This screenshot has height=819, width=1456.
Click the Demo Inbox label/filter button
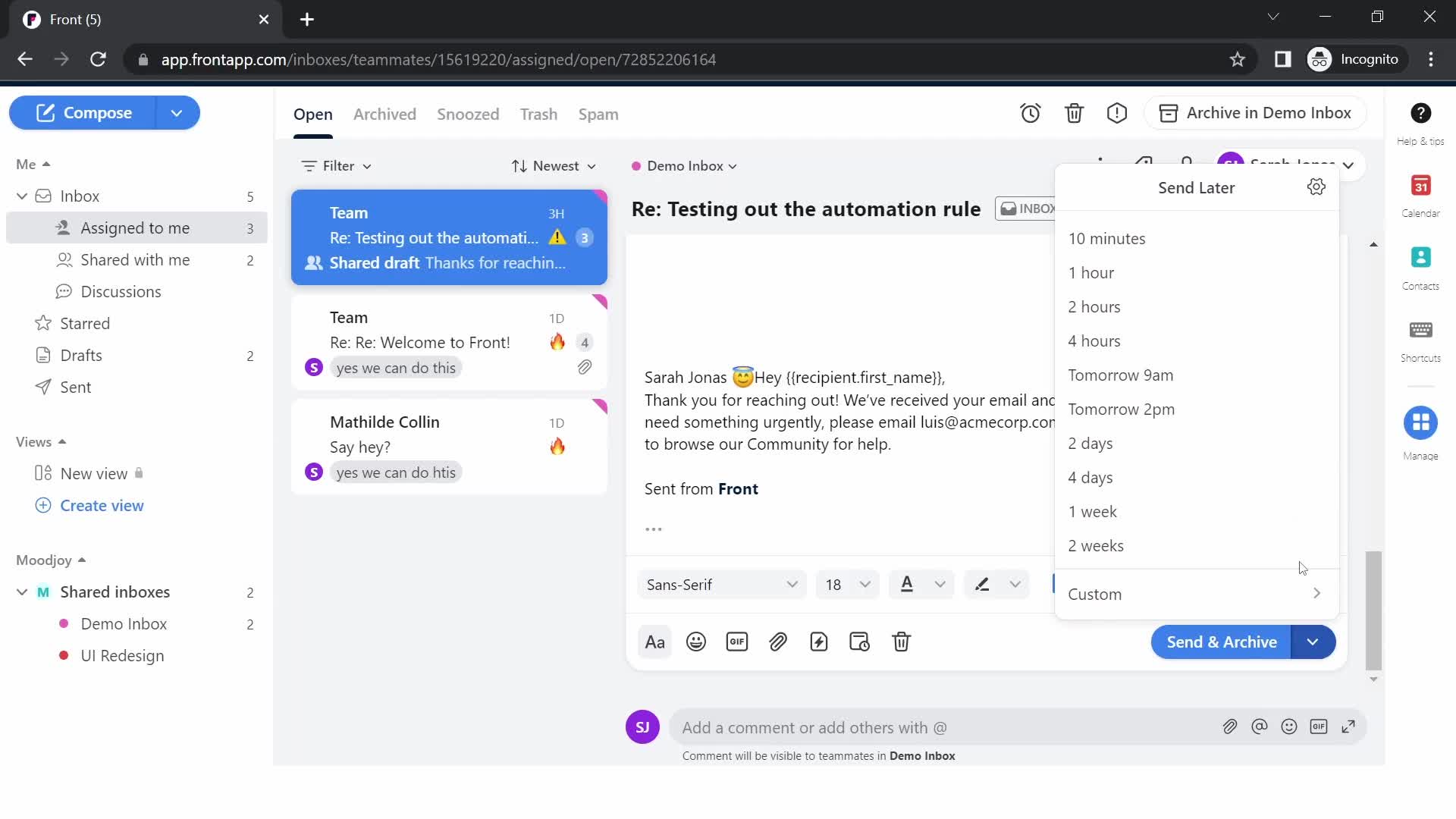(x=685, y=165)
